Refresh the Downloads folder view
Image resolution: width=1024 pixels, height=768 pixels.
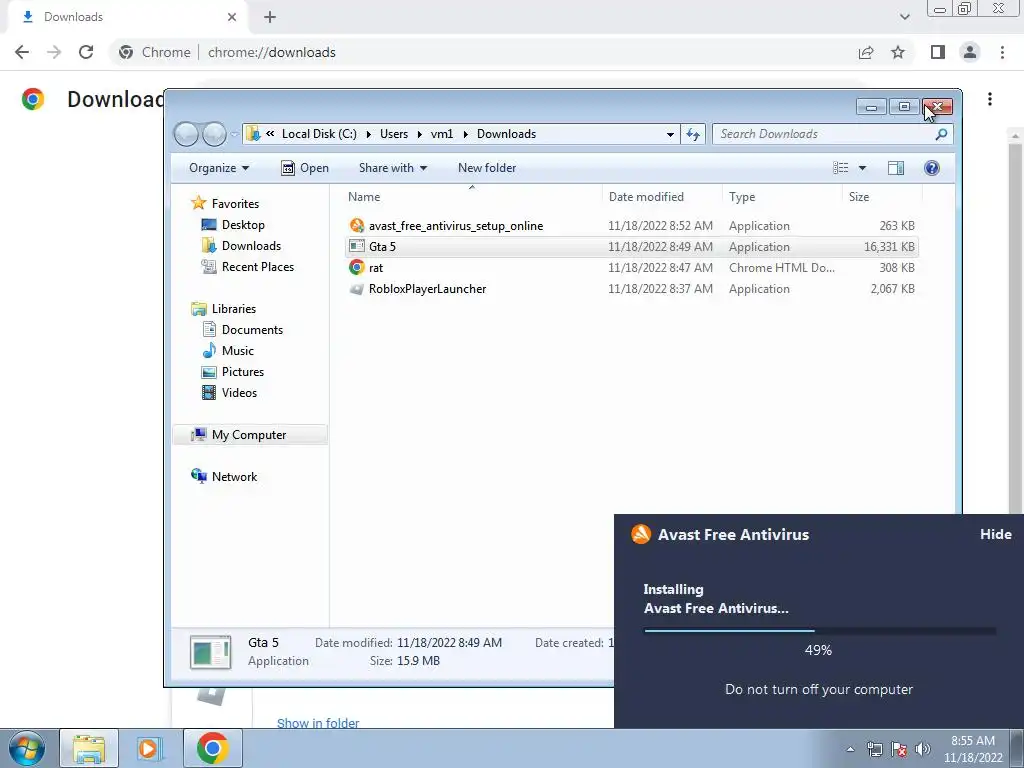(693, 134)
